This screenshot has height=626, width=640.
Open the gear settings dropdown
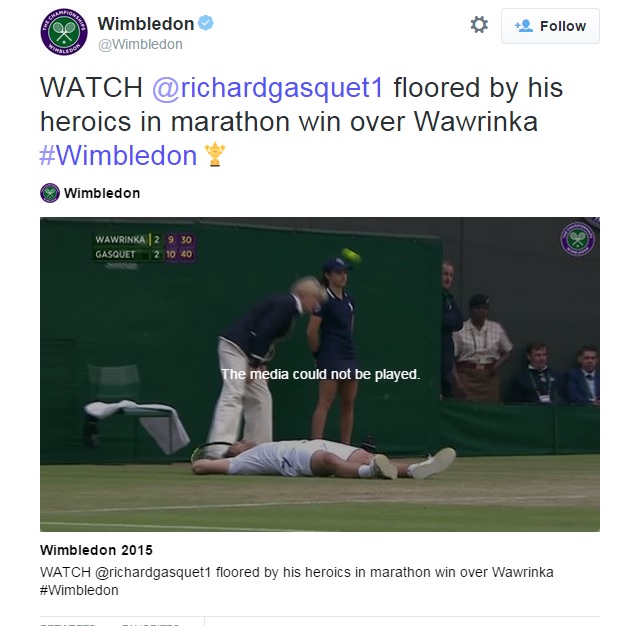click(x=479, y=25)
